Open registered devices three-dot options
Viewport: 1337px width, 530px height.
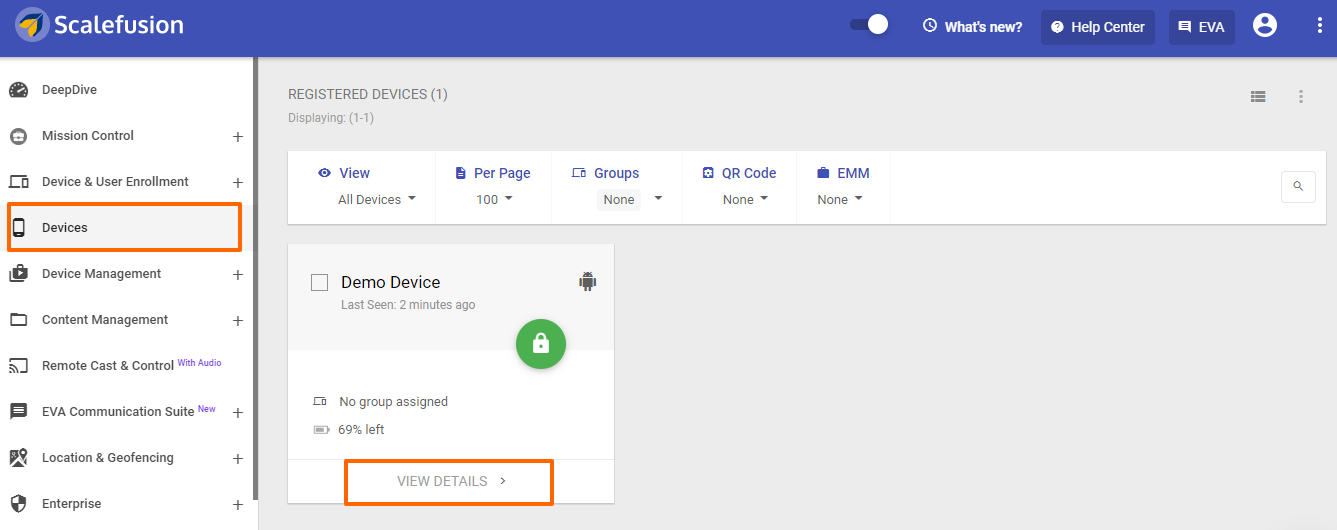tap(1301, 97)
